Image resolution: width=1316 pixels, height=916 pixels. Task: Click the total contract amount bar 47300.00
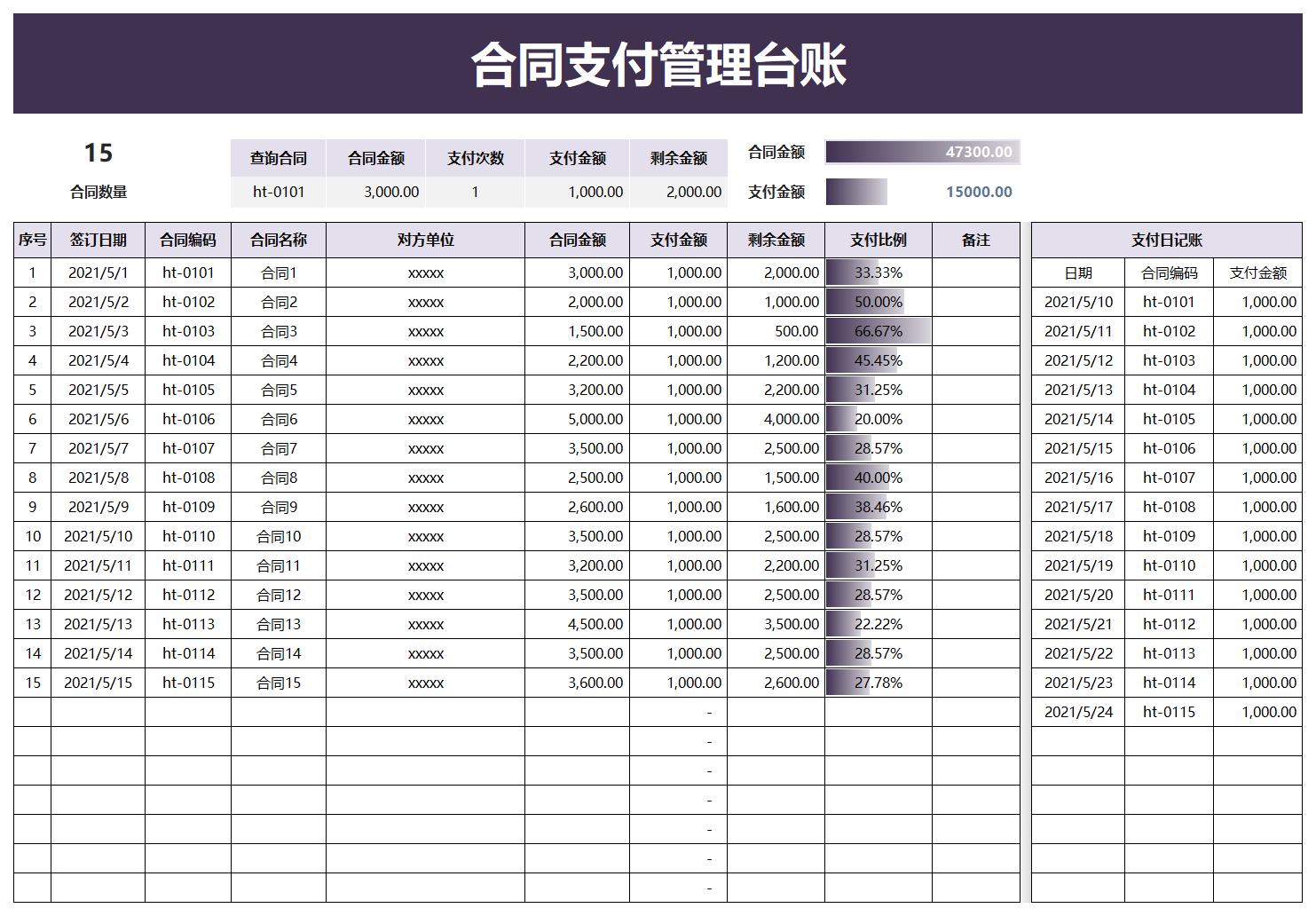click(x=923, y=152)
